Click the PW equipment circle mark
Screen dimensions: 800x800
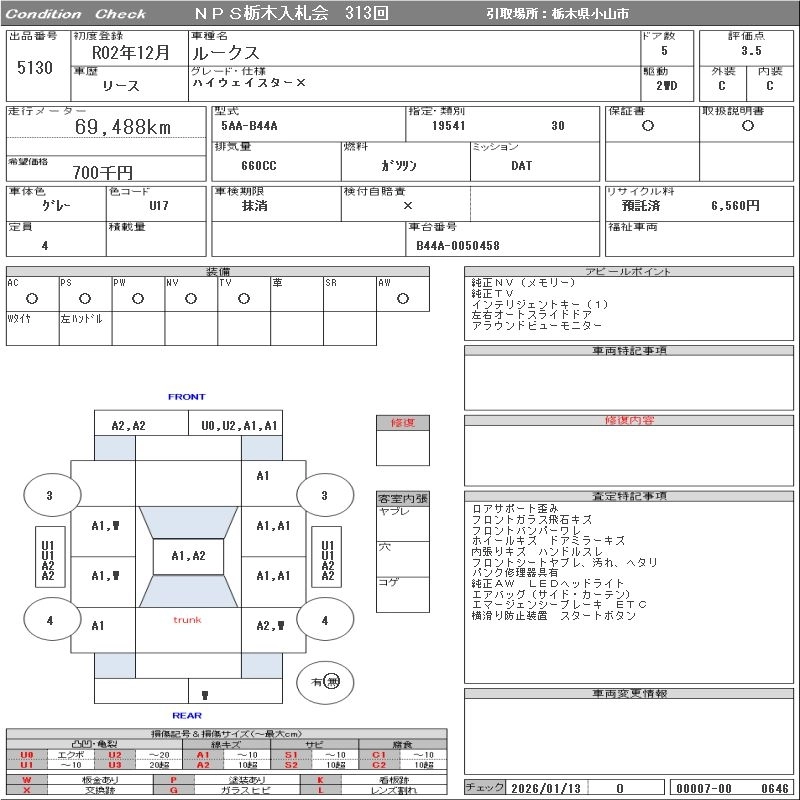point(138,298)
